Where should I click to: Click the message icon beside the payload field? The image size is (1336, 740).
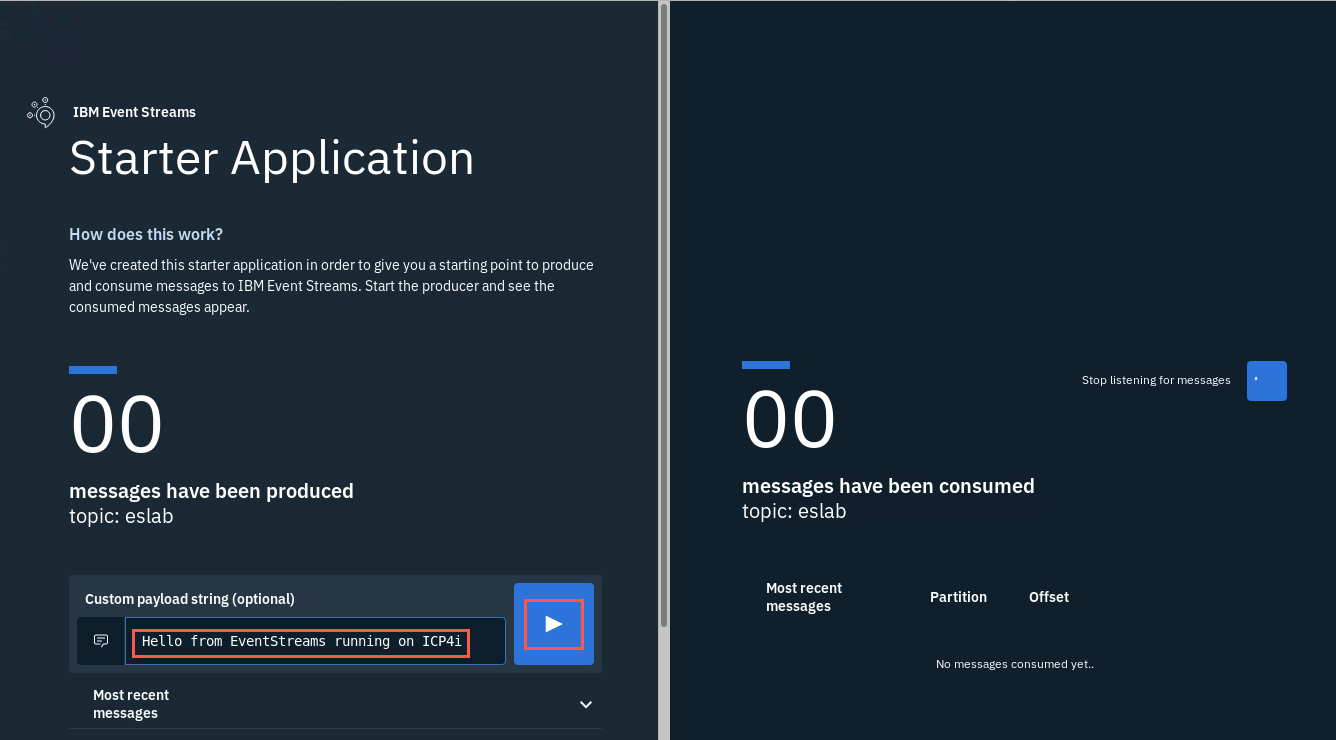(x=101, y=641)
